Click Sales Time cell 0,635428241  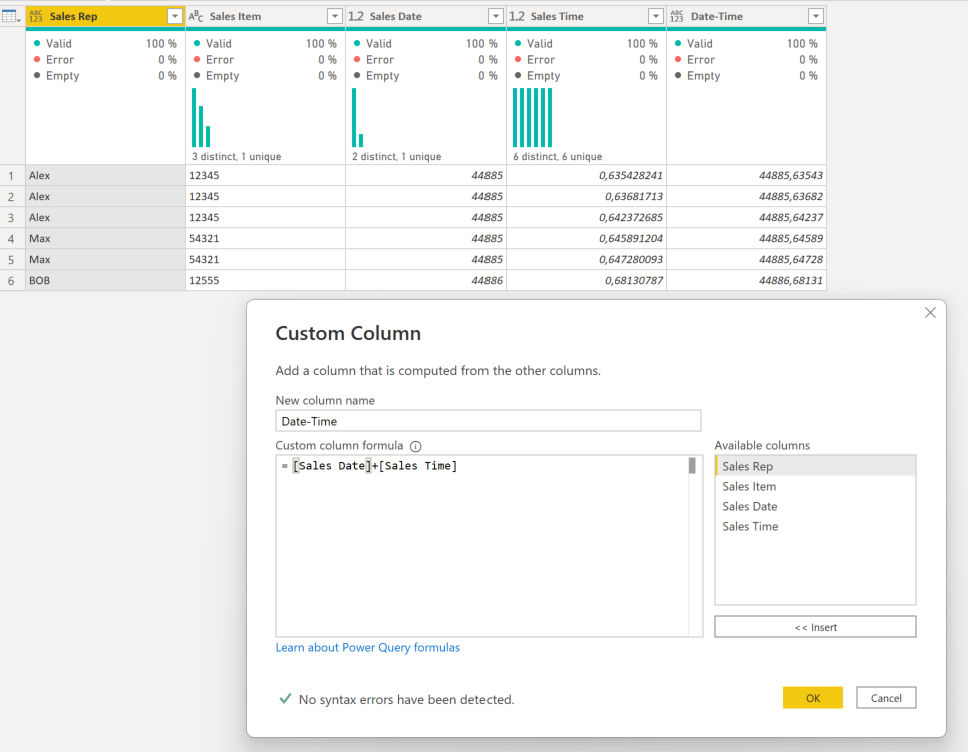586,175
